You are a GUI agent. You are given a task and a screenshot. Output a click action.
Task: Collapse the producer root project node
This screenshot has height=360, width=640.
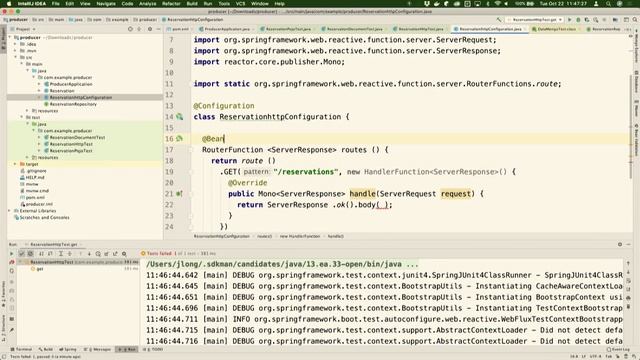tap(10, 37)
